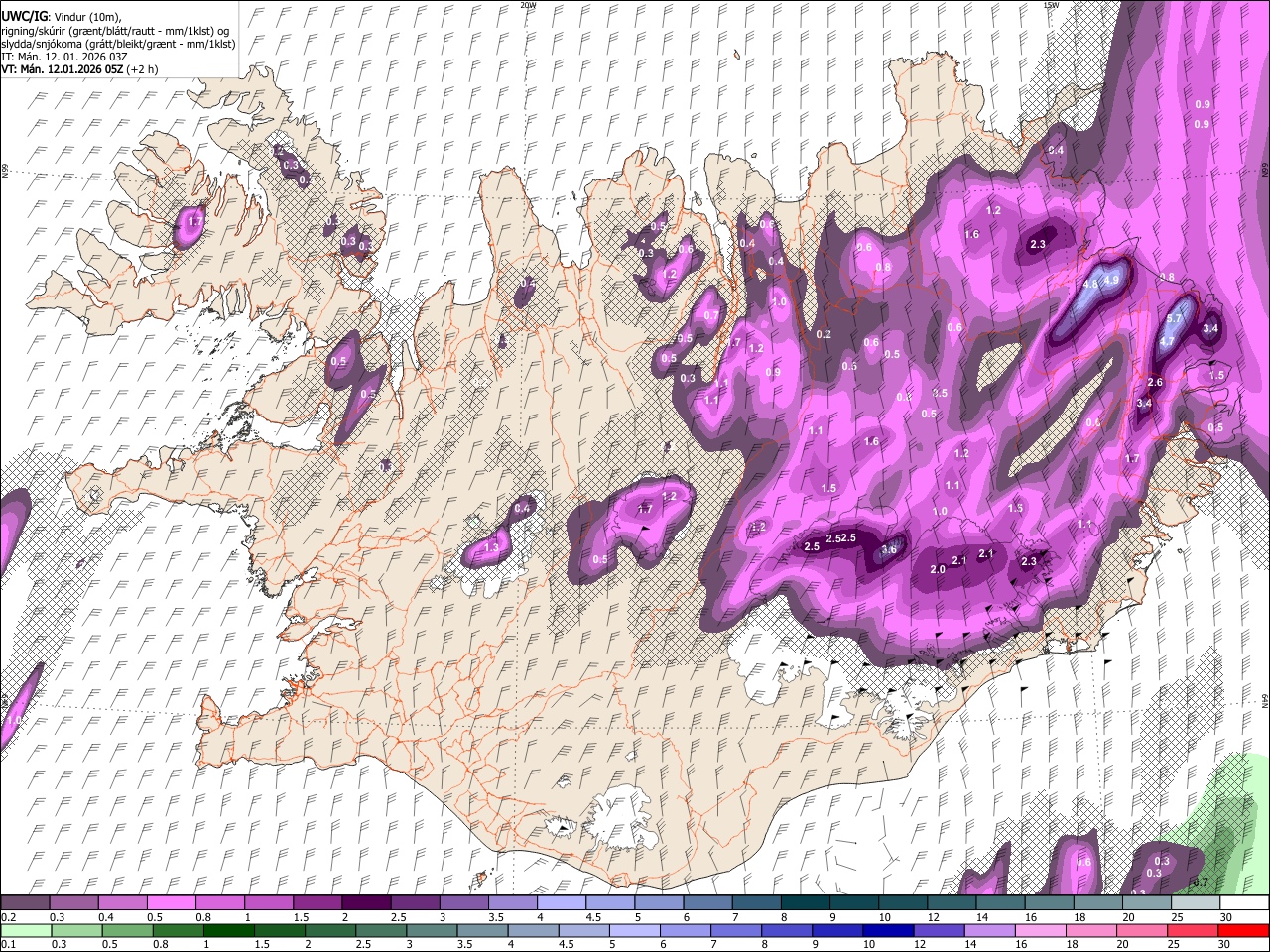Click the '15W' longitude label at top edge
Screen dimensions: 1270x952
(1051, 5)
